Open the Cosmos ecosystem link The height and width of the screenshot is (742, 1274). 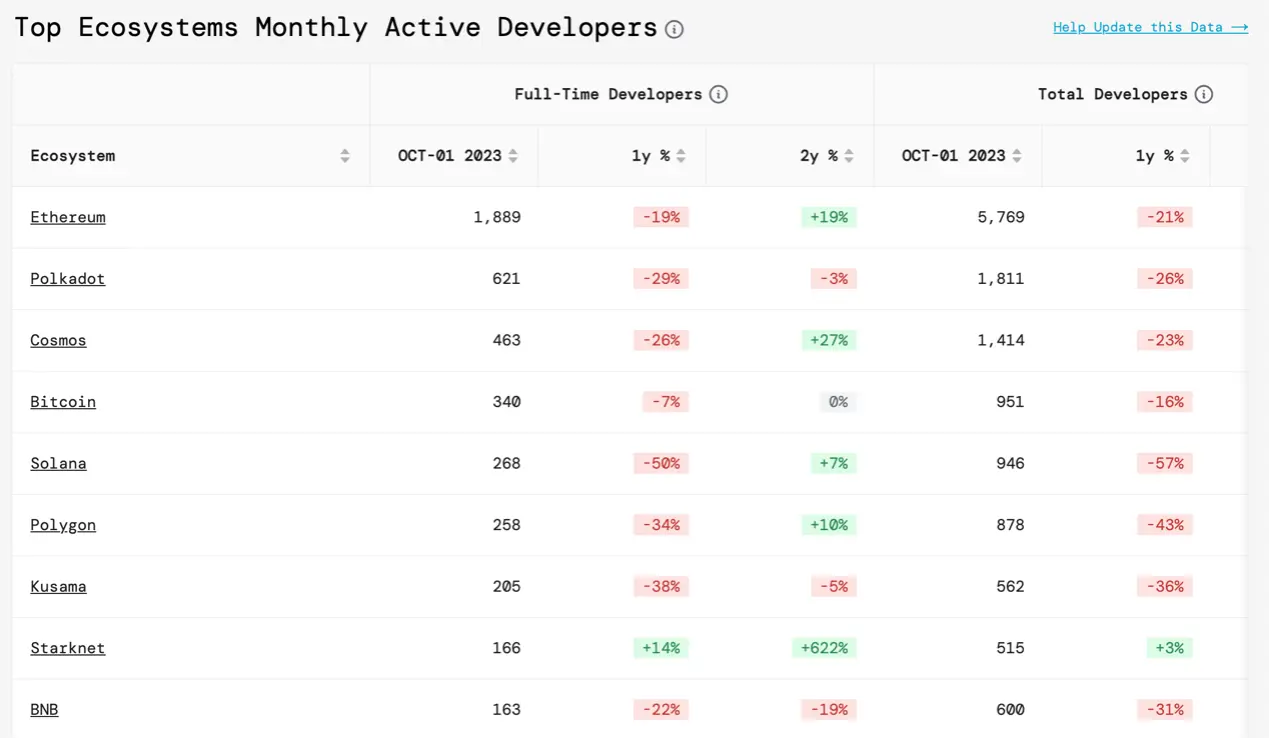click(x=58, y=340)
